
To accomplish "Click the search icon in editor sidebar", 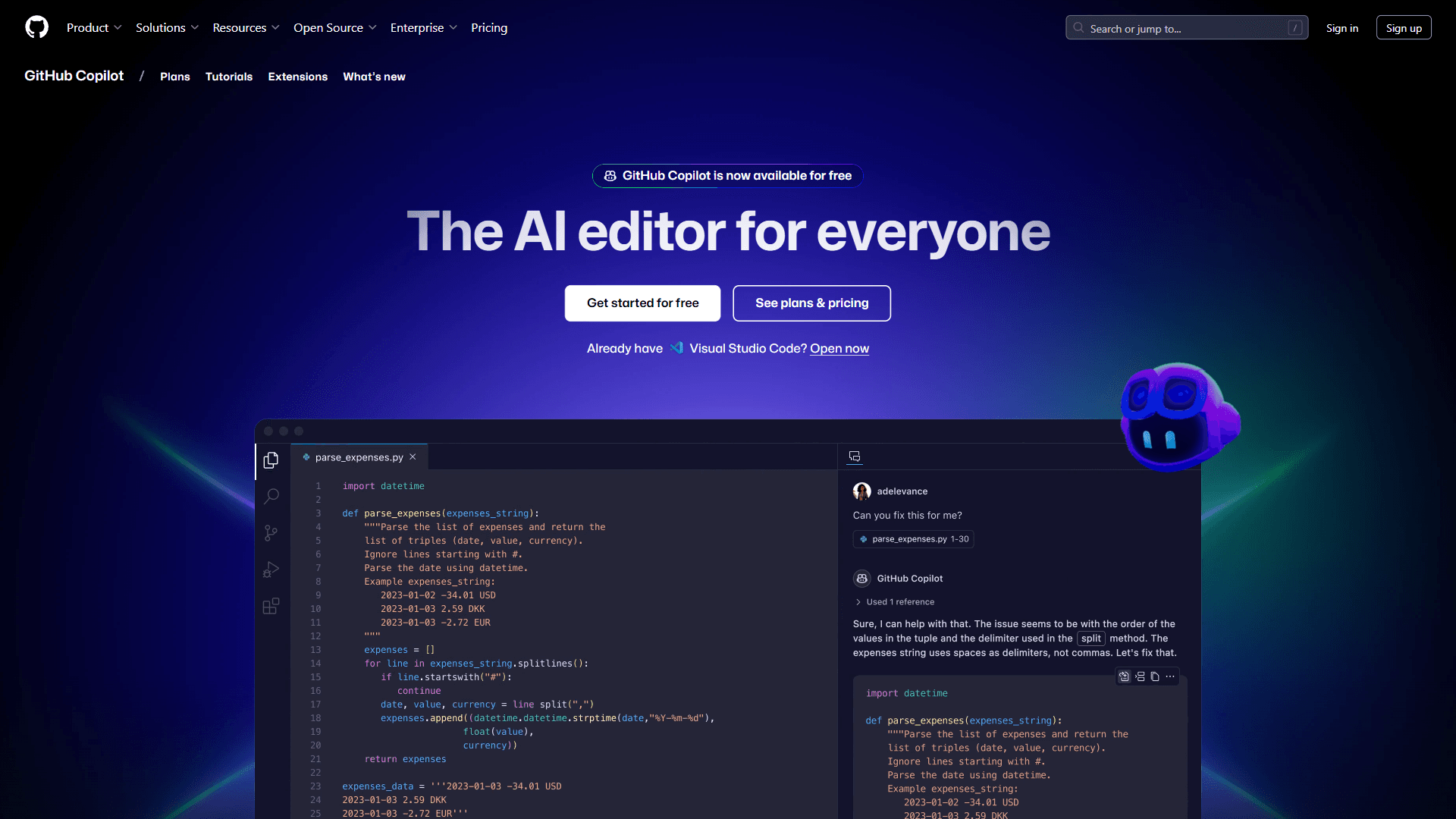I will click(272, 496).
